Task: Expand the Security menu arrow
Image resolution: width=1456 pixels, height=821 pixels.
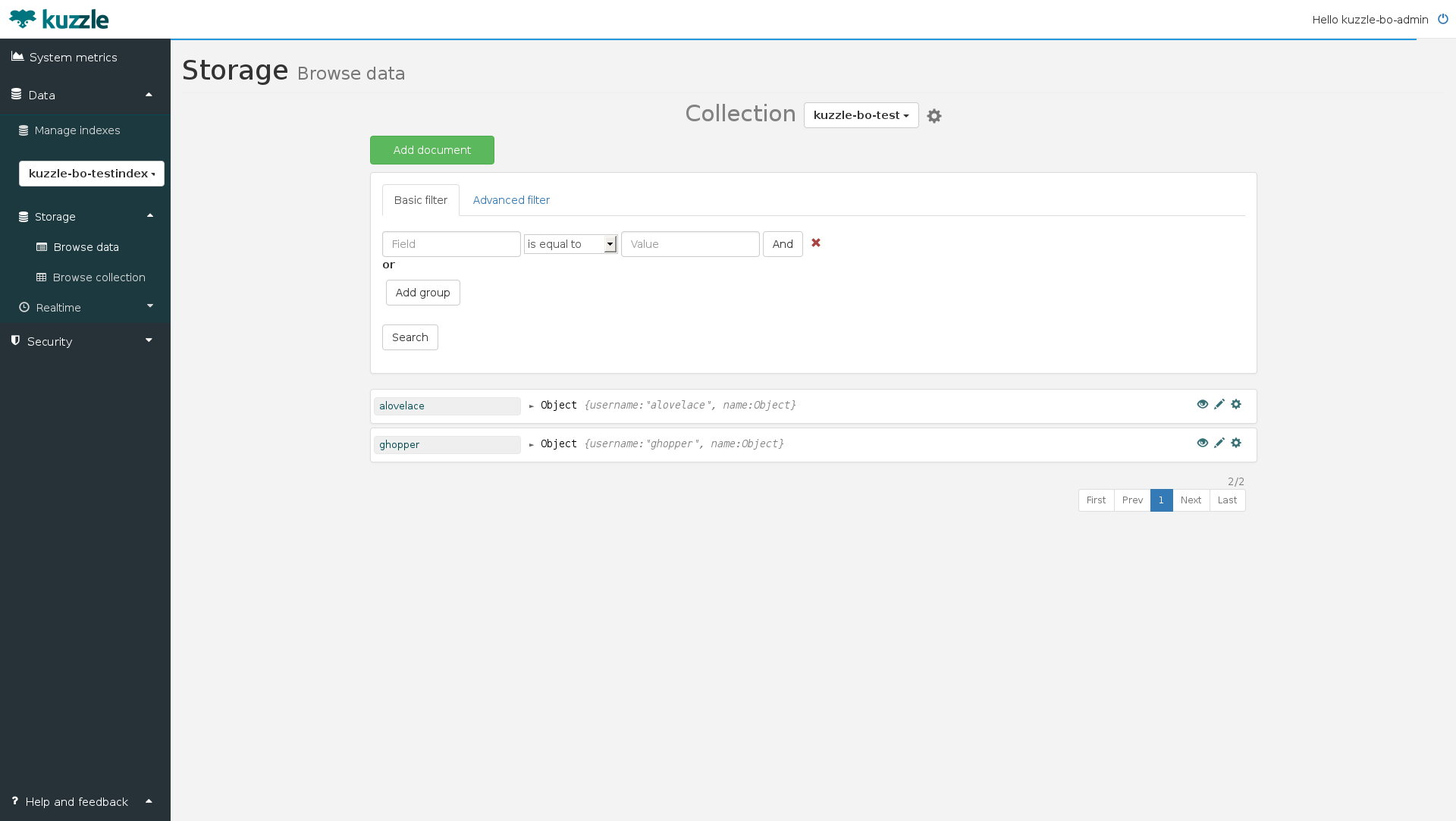Action: click(149, 340)
